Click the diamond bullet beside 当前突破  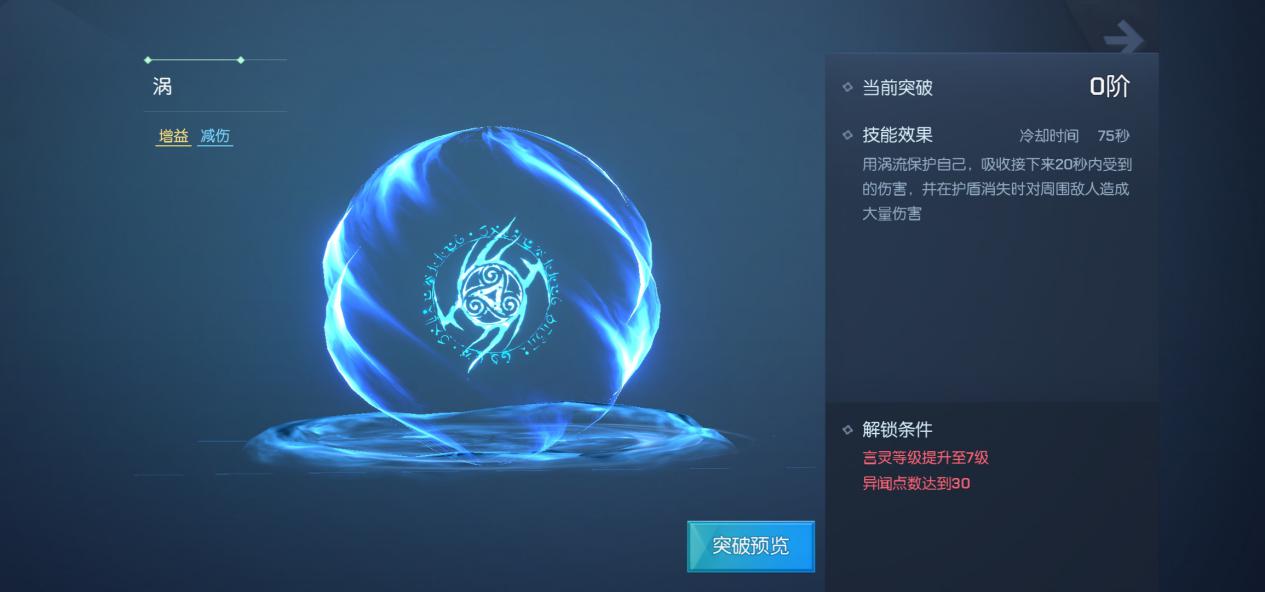(x=848, y=88)
